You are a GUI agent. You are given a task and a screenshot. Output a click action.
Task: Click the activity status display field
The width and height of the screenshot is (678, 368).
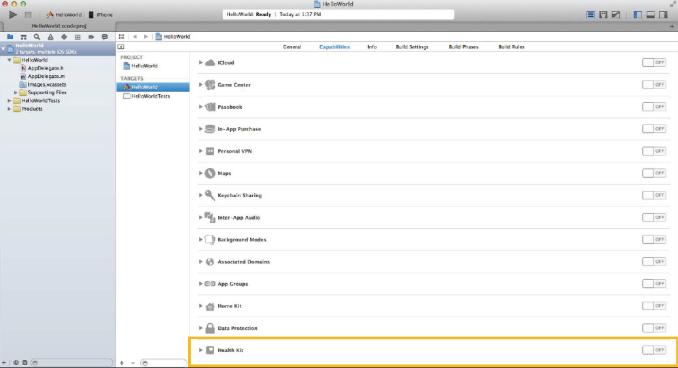(x=339, y=14)
